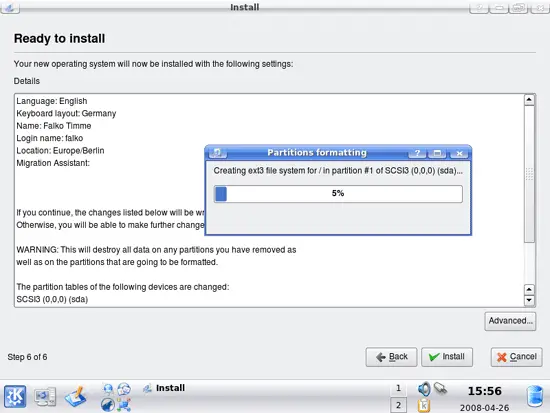Click the Partitions formatting window menu icon

tap(218, 153)
